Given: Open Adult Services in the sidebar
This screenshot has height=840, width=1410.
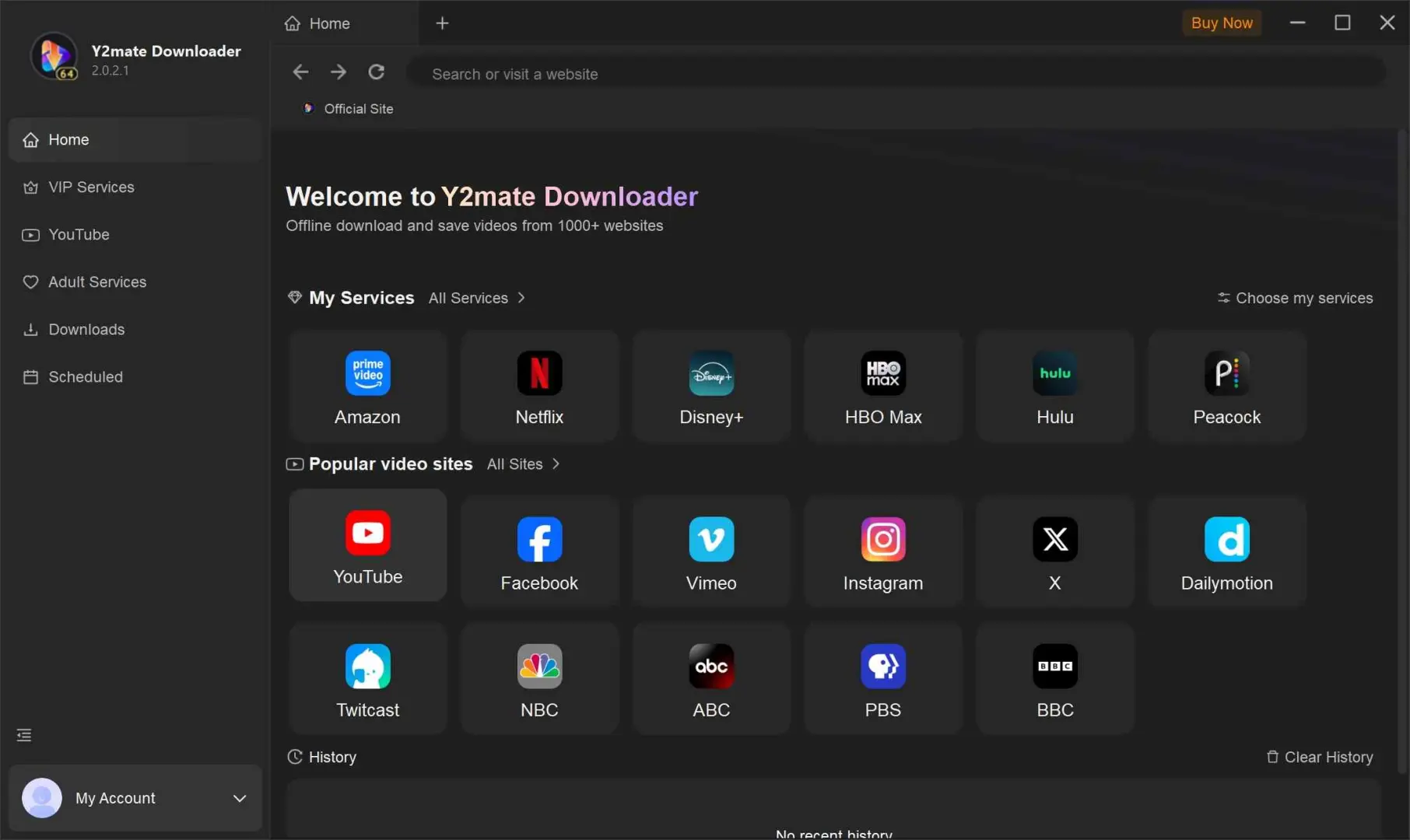Looking at the screenshot, I should coord(135,282).
